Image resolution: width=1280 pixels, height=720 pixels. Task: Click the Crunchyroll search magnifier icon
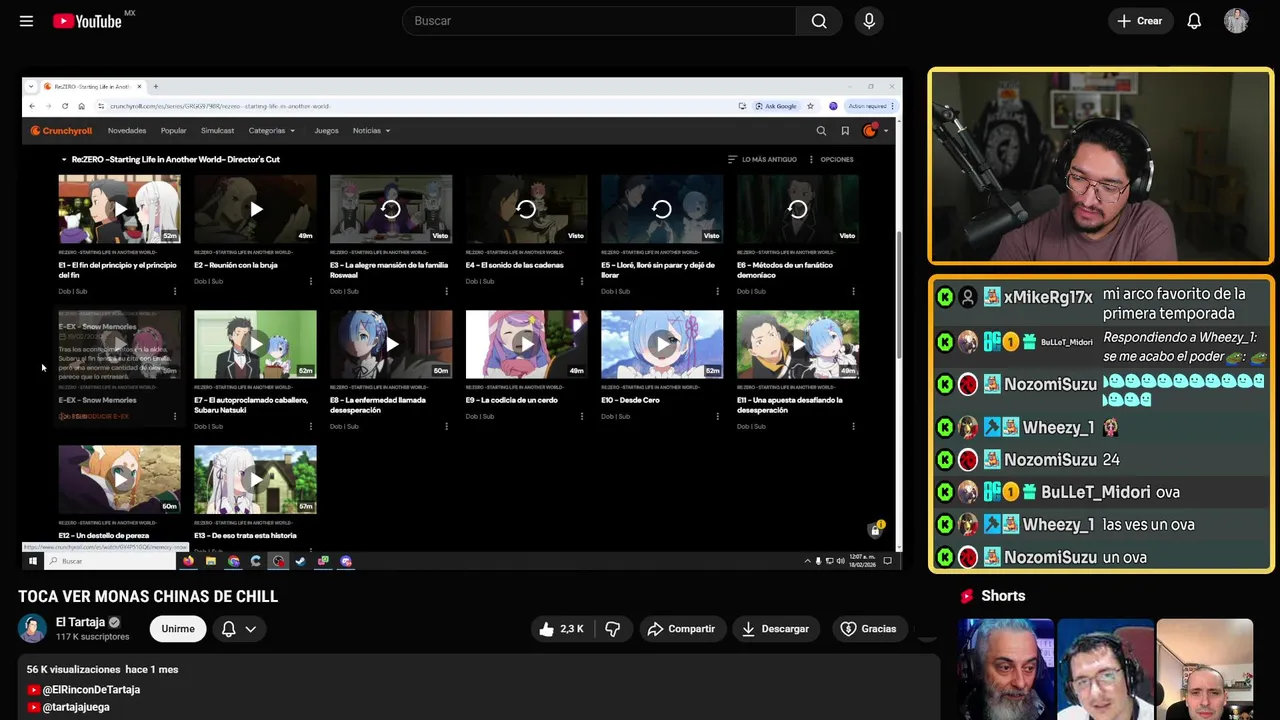coord(821,131)
